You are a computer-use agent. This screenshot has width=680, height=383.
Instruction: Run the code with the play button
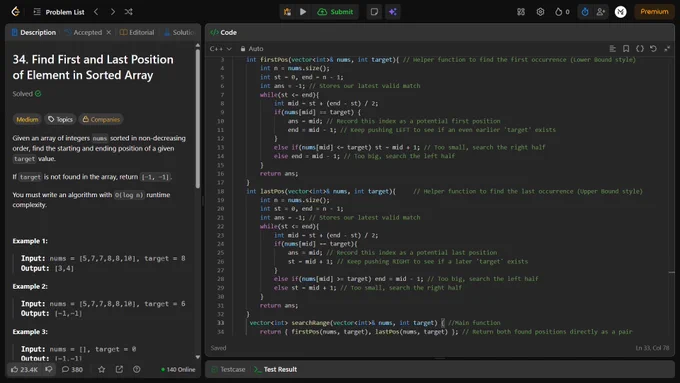pyautogui.click(x=303, y=12)
